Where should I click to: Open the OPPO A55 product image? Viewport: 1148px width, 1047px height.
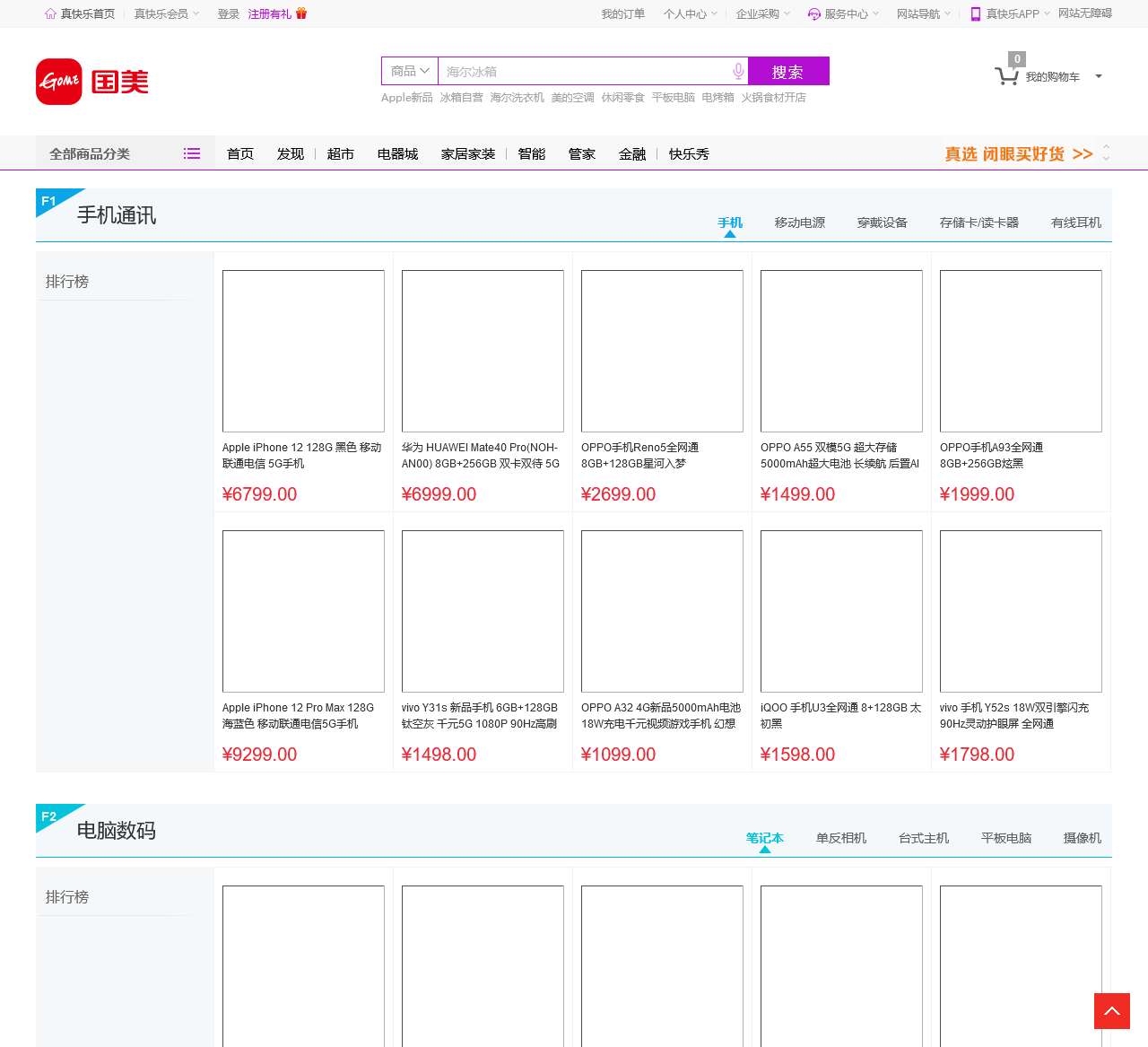841,351
